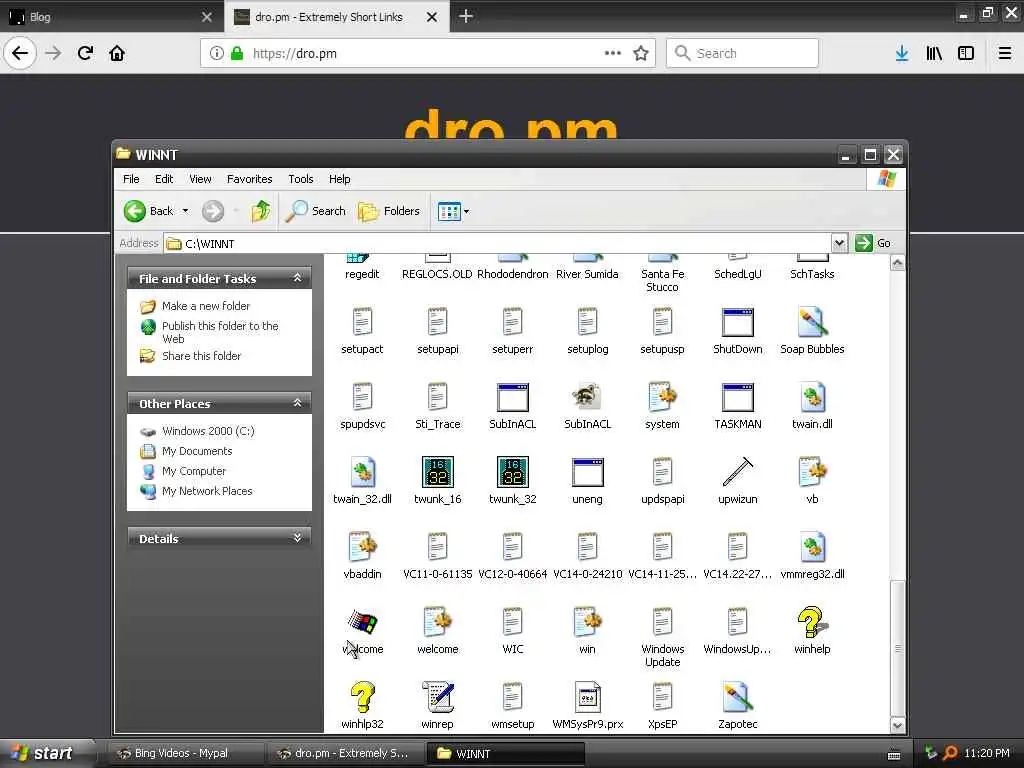The height and width of the screenshot is (768, 1024).
Task: Open My Documents from Other Places
Action: pyautogui.click(x=197, y=451)
